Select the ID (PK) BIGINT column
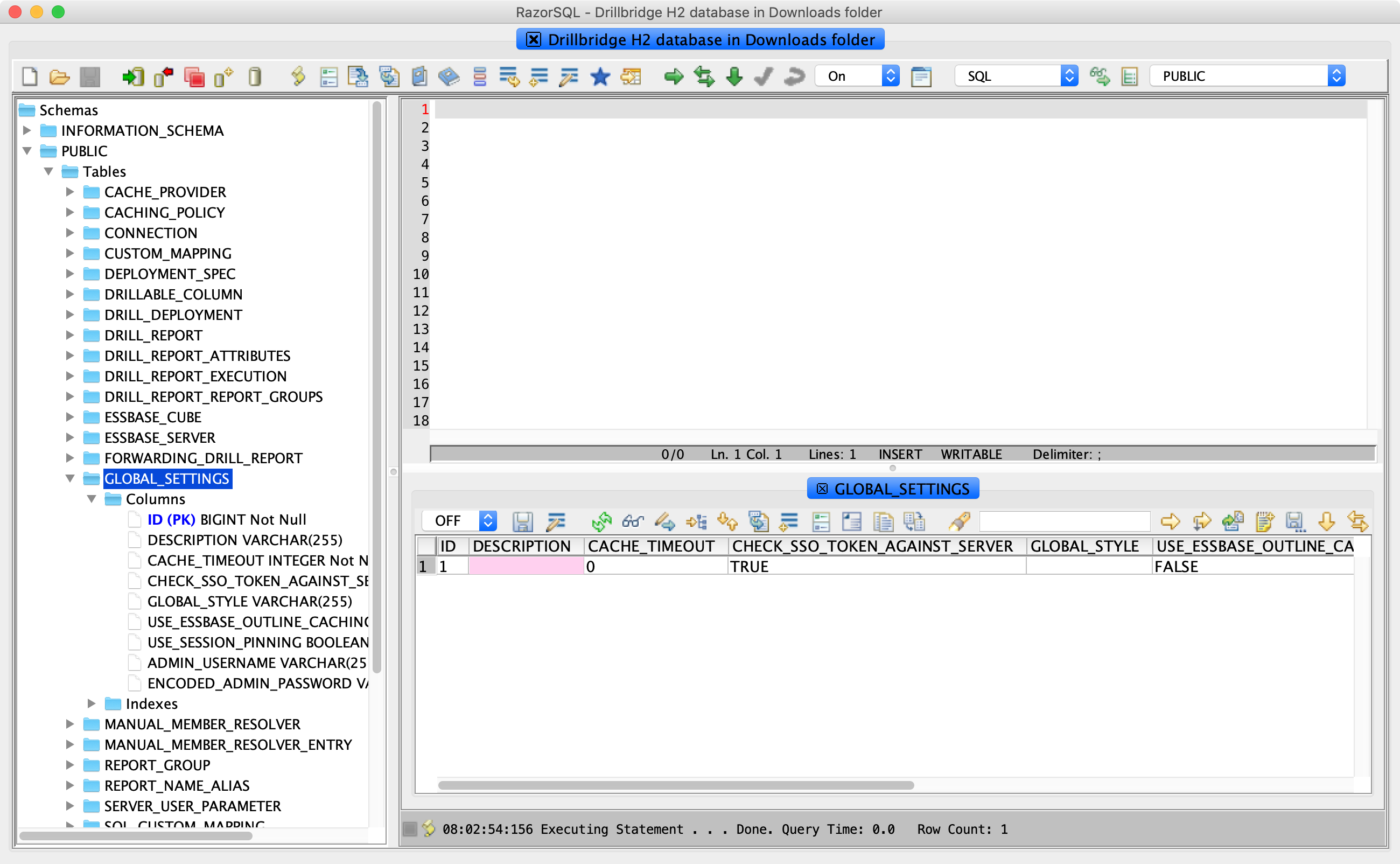The height and width of the screenshot is (864, 1400). pos(226,519)
